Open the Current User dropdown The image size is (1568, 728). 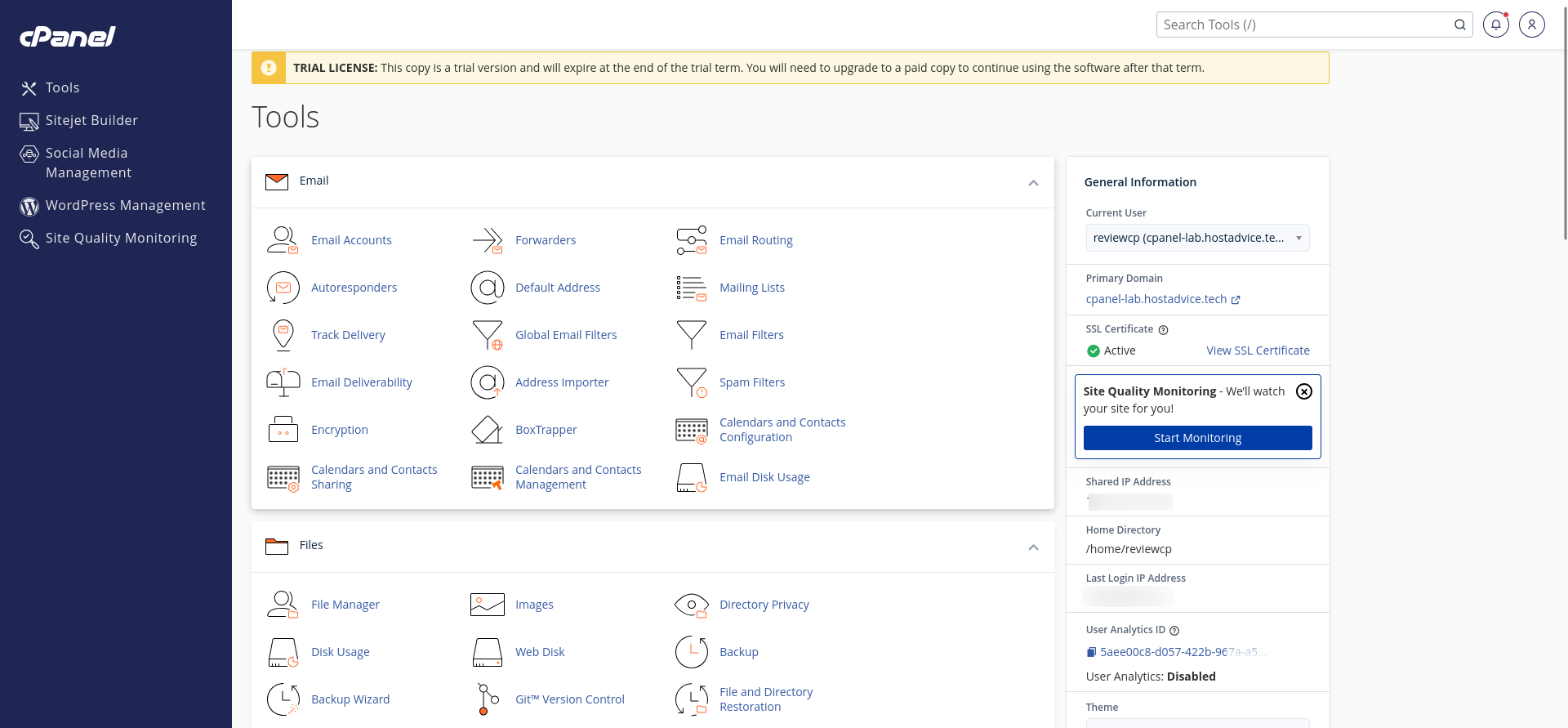[1197, 238]
